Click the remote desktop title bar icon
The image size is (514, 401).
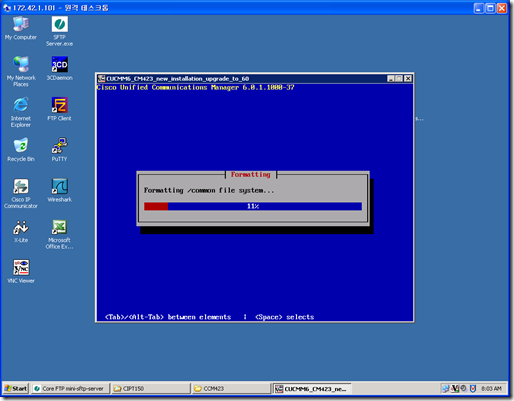[x=7, y=8]
